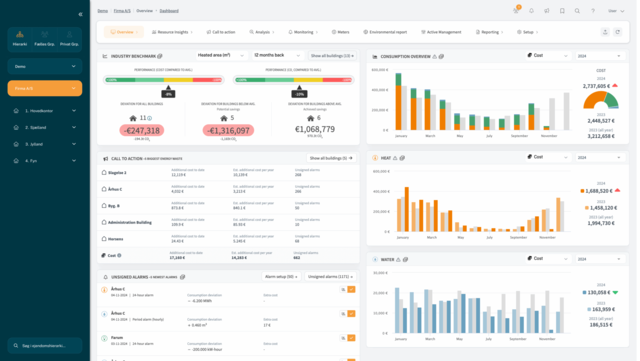This screenshot has height=361, width=640.
Task: Click the copy icon beside Unsigned Alarms
Action: point(182,277)
